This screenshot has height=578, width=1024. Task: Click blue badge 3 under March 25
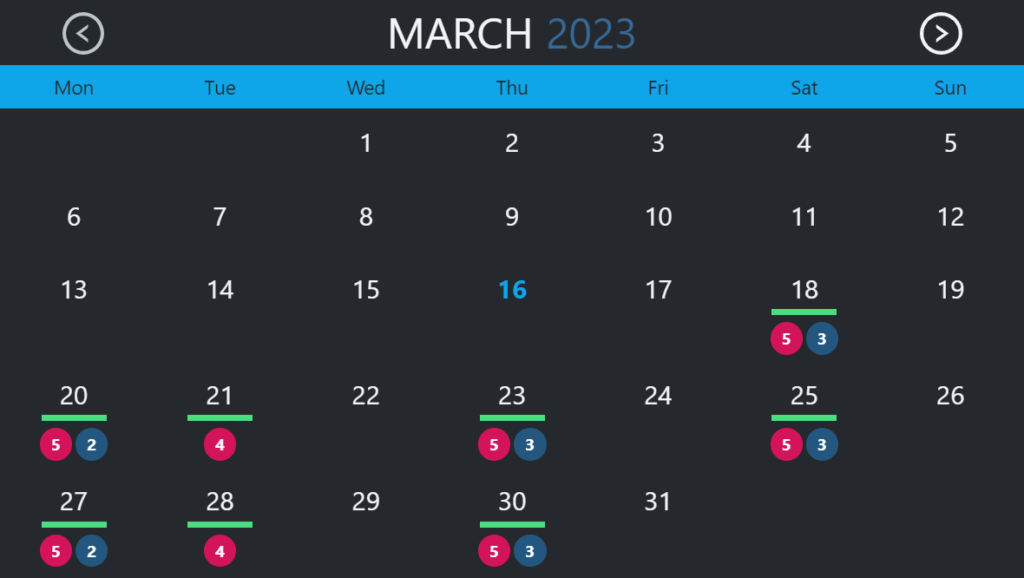tap(822, 445)
